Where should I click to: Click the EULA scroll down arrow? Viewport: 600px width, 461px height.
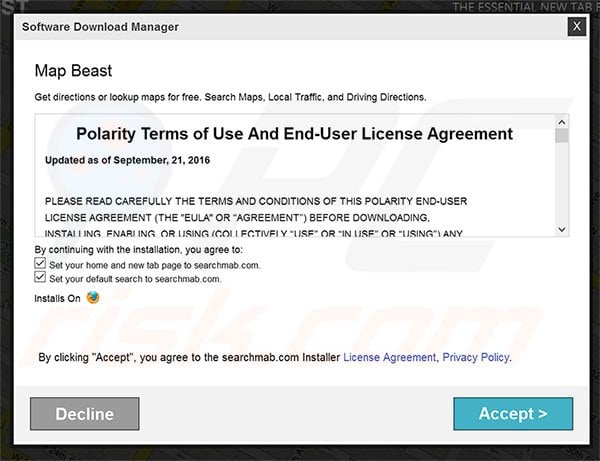click(562, 230)
